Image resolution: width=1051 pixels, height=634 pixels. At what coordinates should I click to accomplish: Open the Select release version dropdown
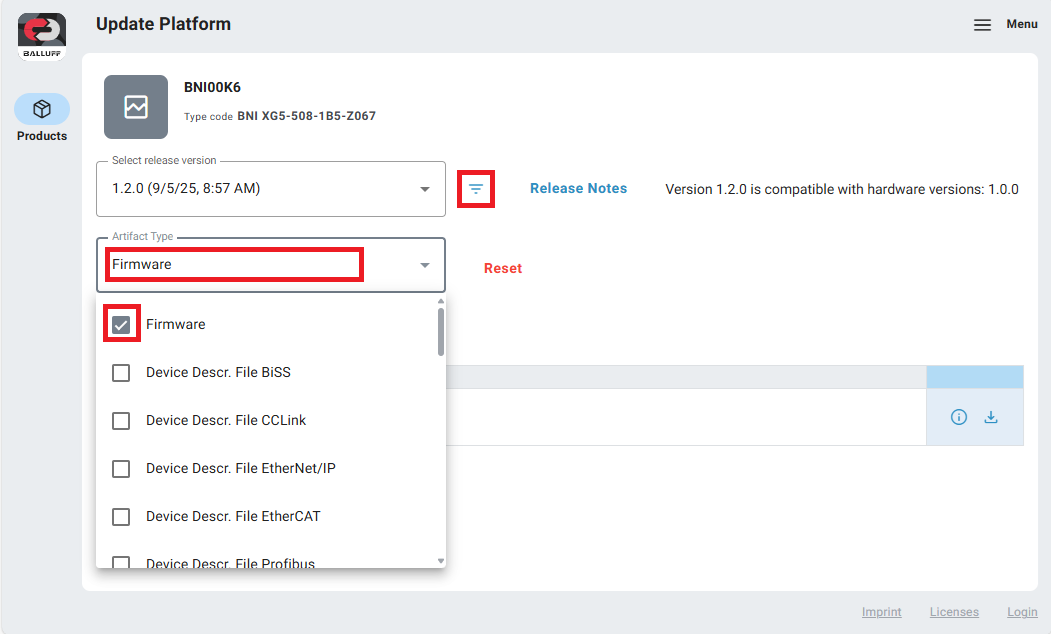[x=270, y=189]
